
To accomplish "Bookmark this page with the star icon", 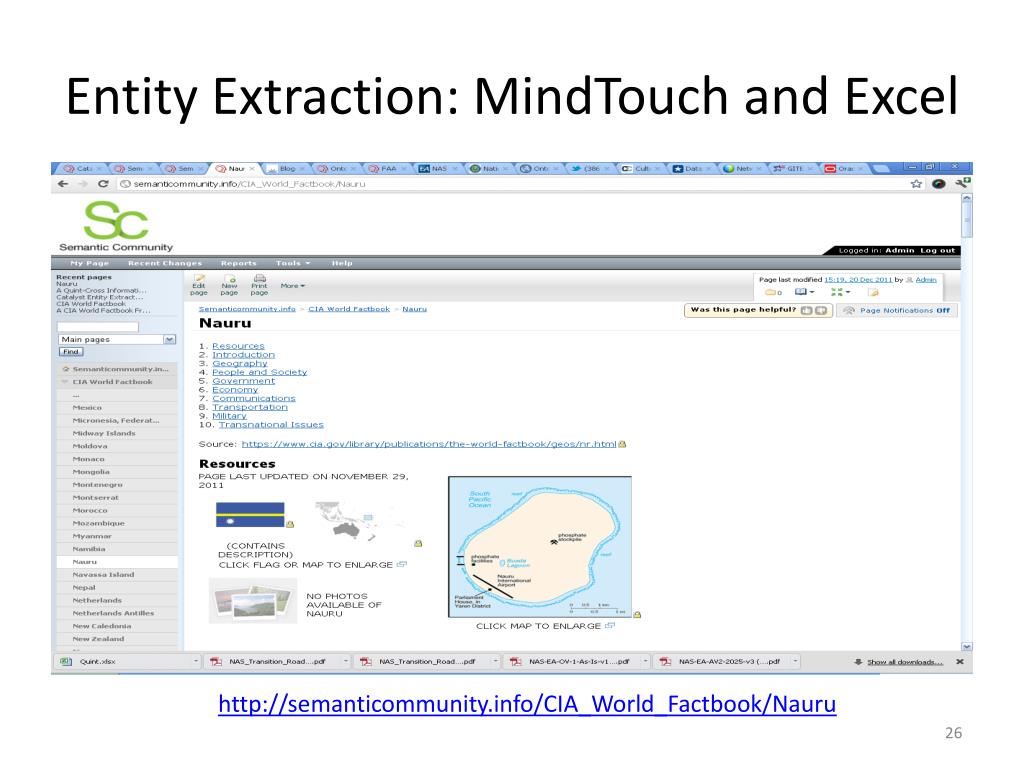I will (x=916, y=184).
